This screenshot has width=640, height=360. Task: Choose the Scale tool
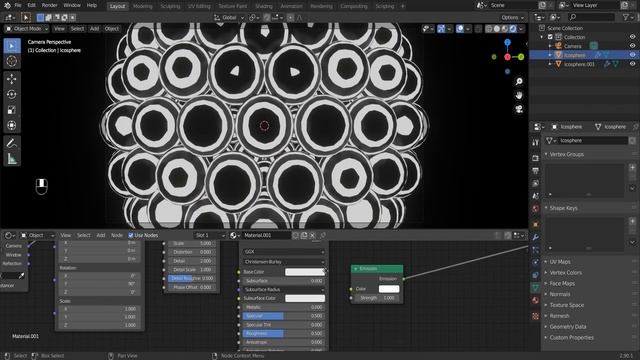click(x=12, y=110)
